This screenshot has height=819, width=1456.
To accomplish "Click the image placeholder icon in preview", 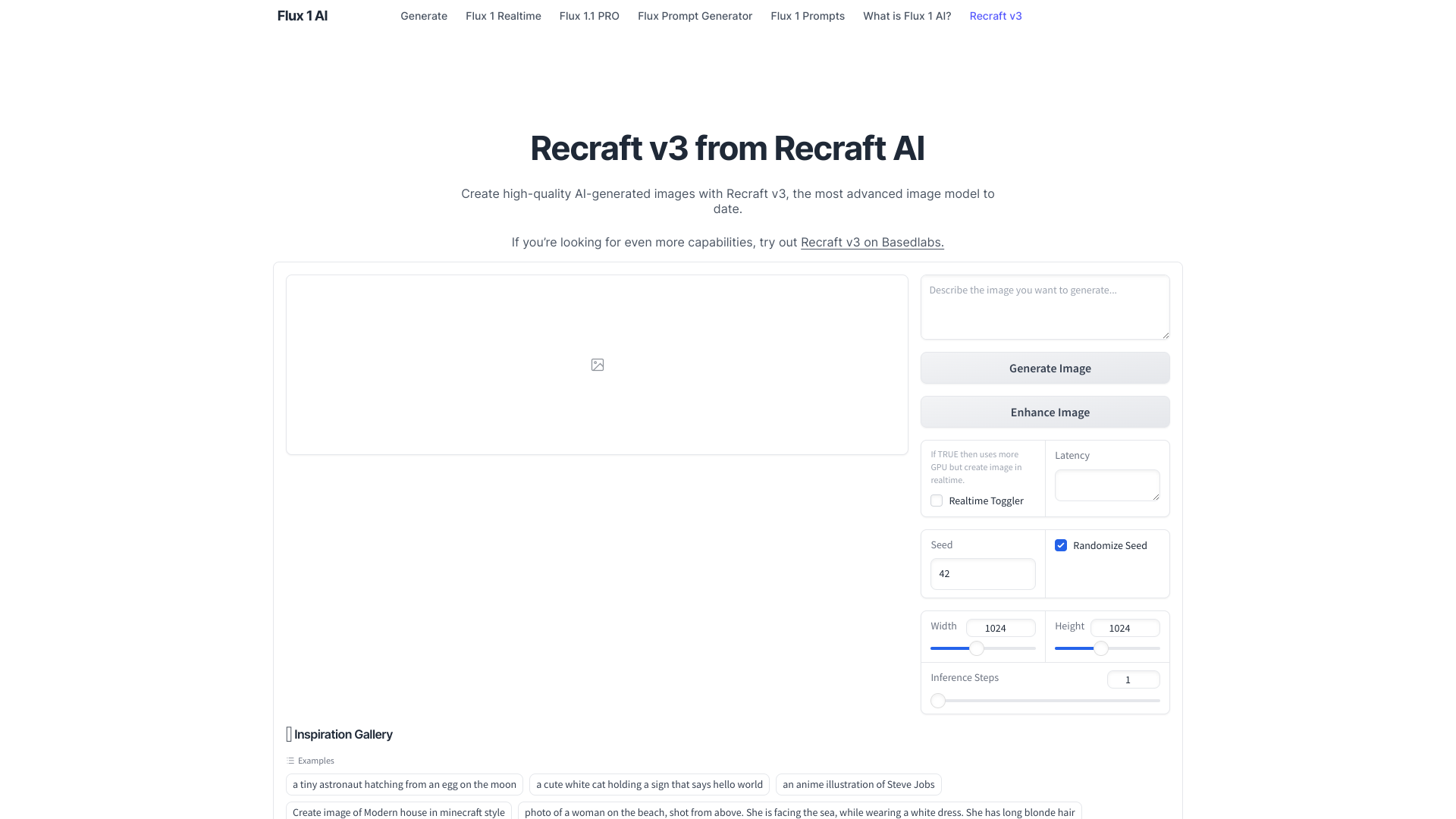I will (598, 365).
